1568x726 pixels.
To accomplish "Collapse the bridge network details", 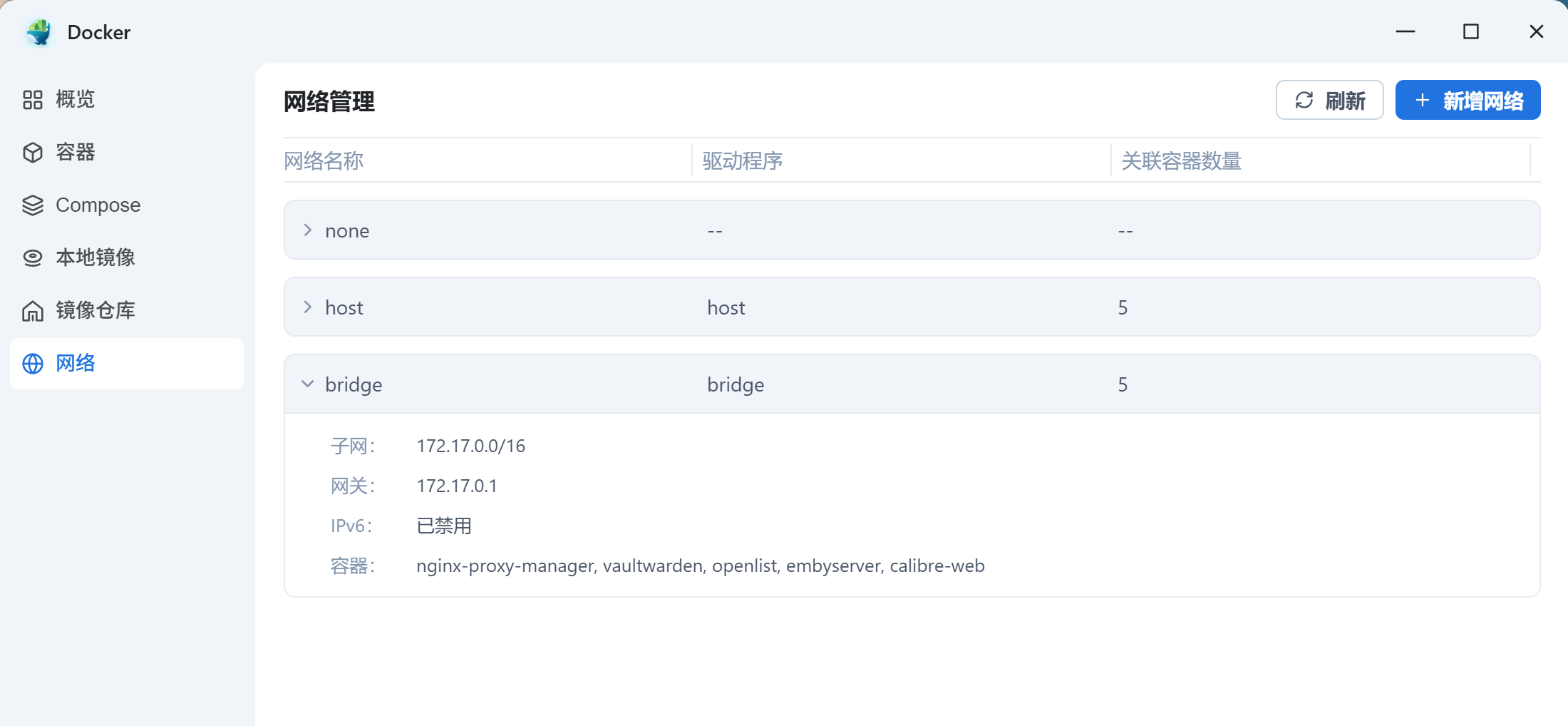I will pyautogui.click(x=308, y=384).
